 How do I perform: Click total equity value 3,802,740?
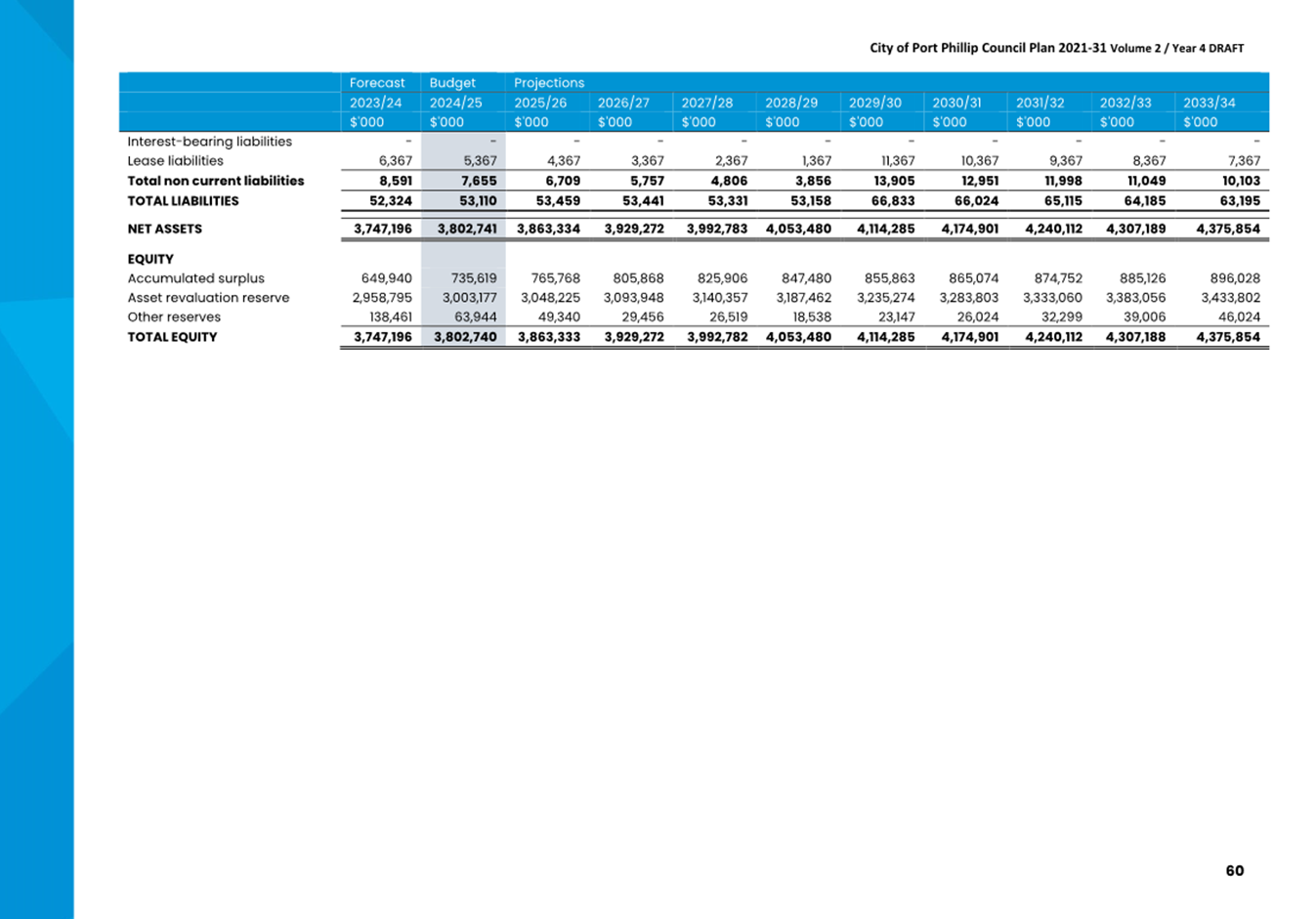coord(466,337)
